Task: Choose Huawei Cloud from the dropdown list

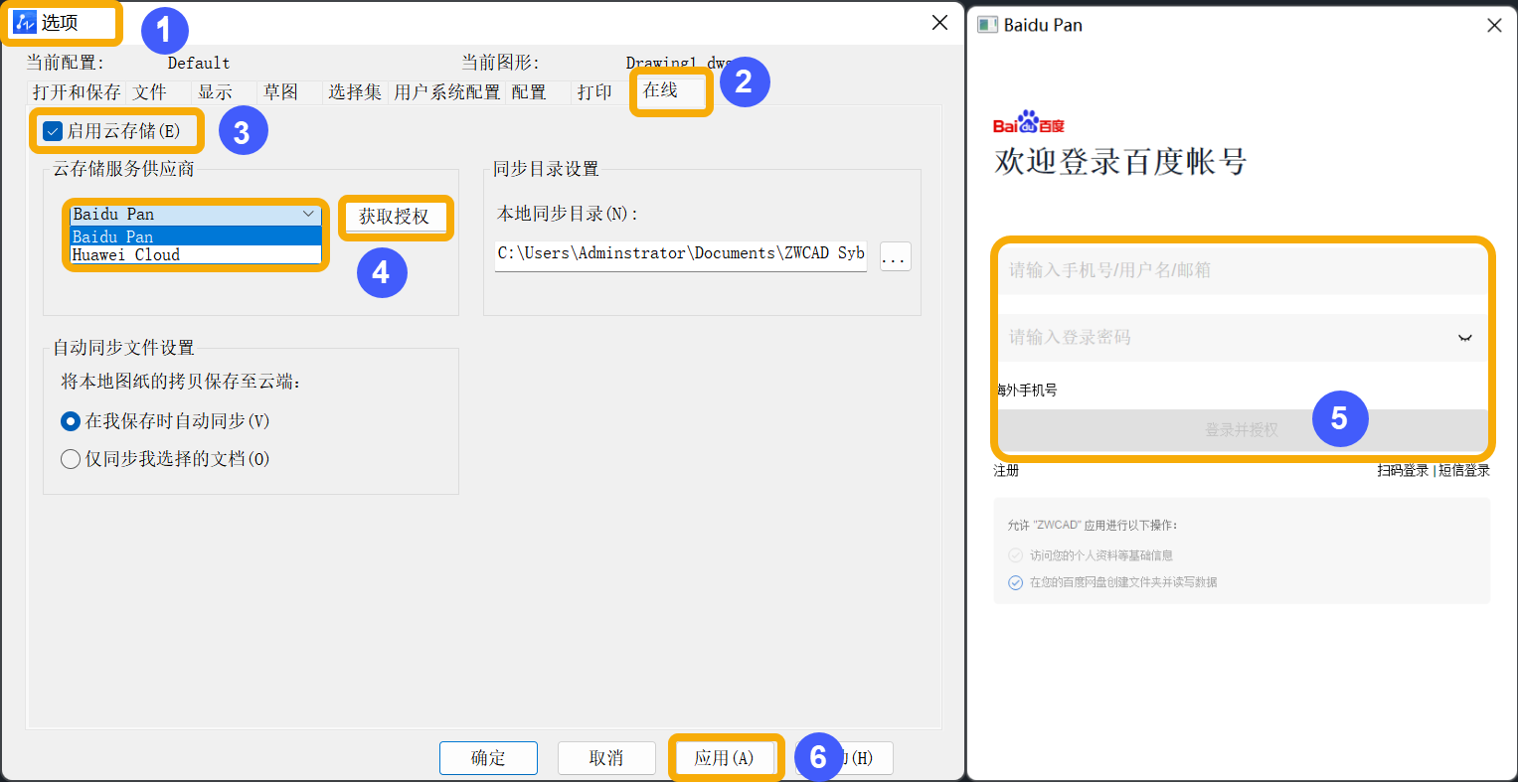Action: (x=195, y=254)
